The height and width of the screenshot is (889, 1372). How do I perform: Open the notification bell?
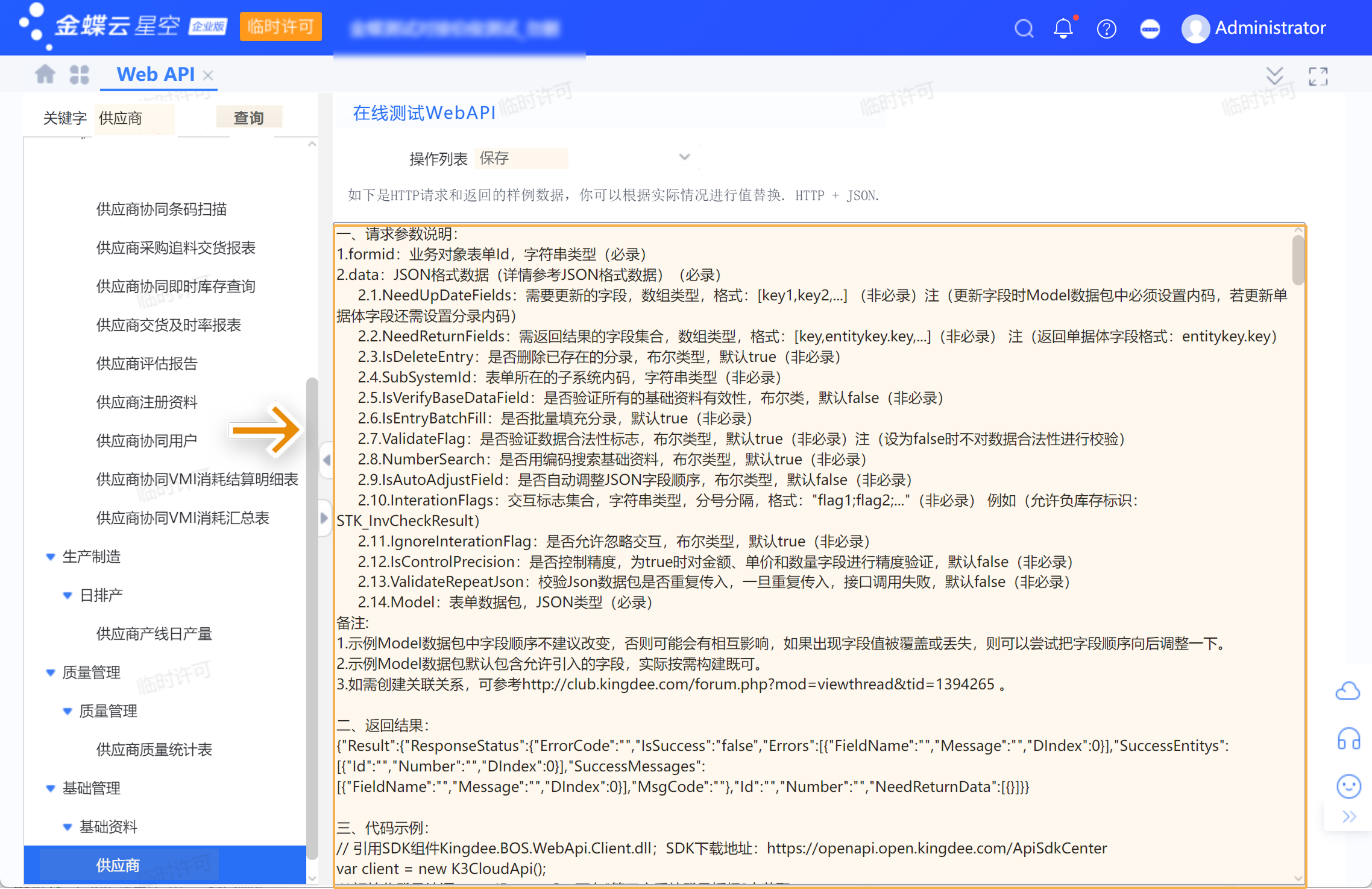pyautogui.click(x=1063, y=28)
